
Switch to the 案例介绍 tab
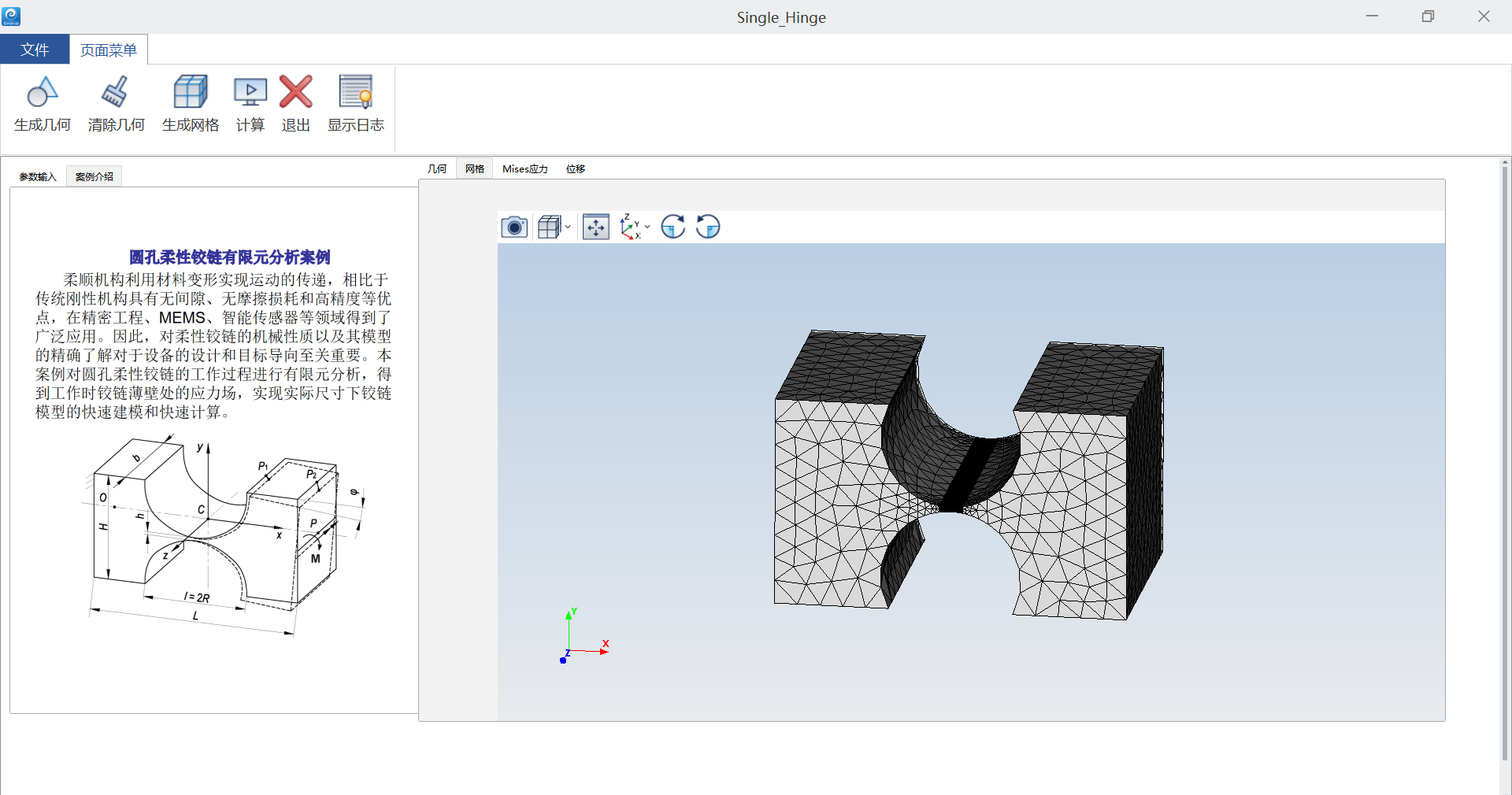pyautogui.click(x=94, y=176)
